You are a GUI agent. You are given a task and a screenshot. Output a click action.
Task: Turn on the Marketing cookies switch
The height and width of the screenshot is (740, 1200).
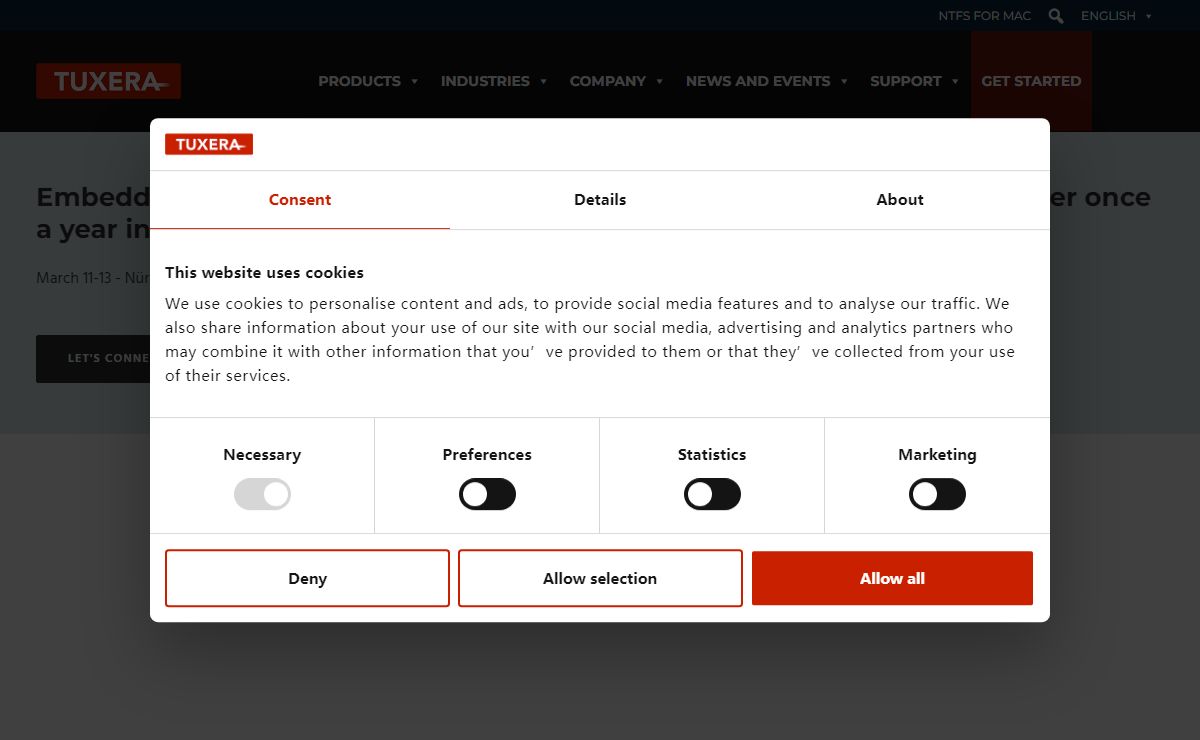[x=937, y=494]
